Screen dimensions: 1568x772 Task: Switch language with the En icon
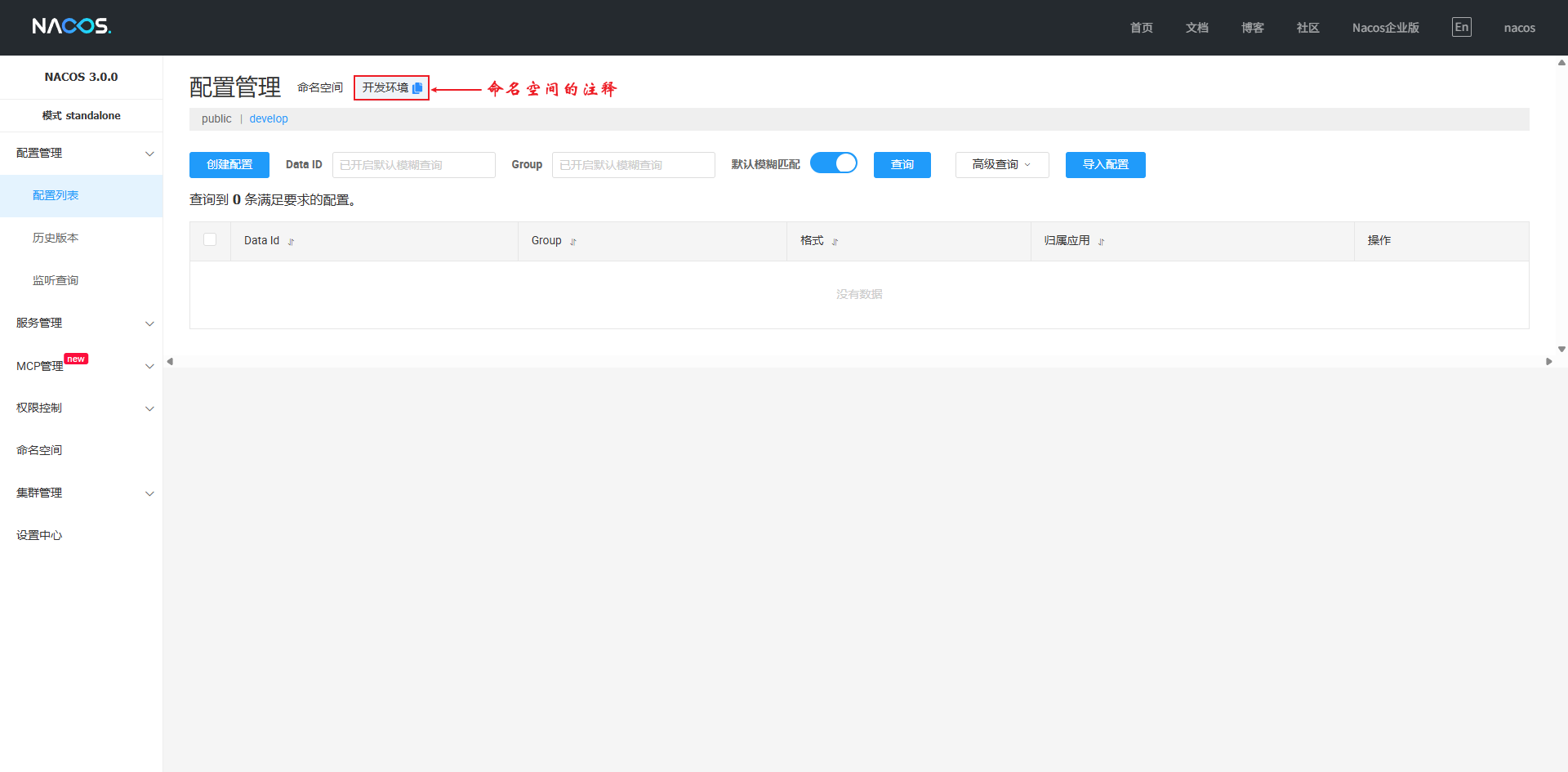[x=1462, y=27]
